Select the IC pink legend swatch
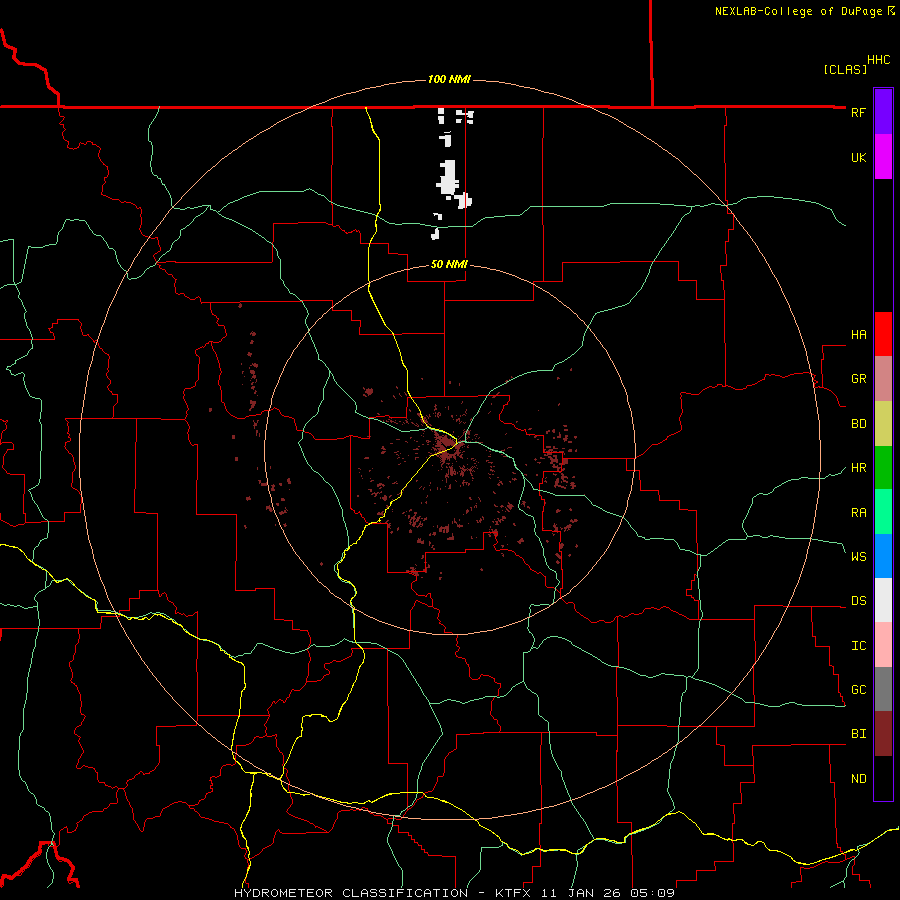This screenshot has height=900, width=900. click(x=883, y=645)
